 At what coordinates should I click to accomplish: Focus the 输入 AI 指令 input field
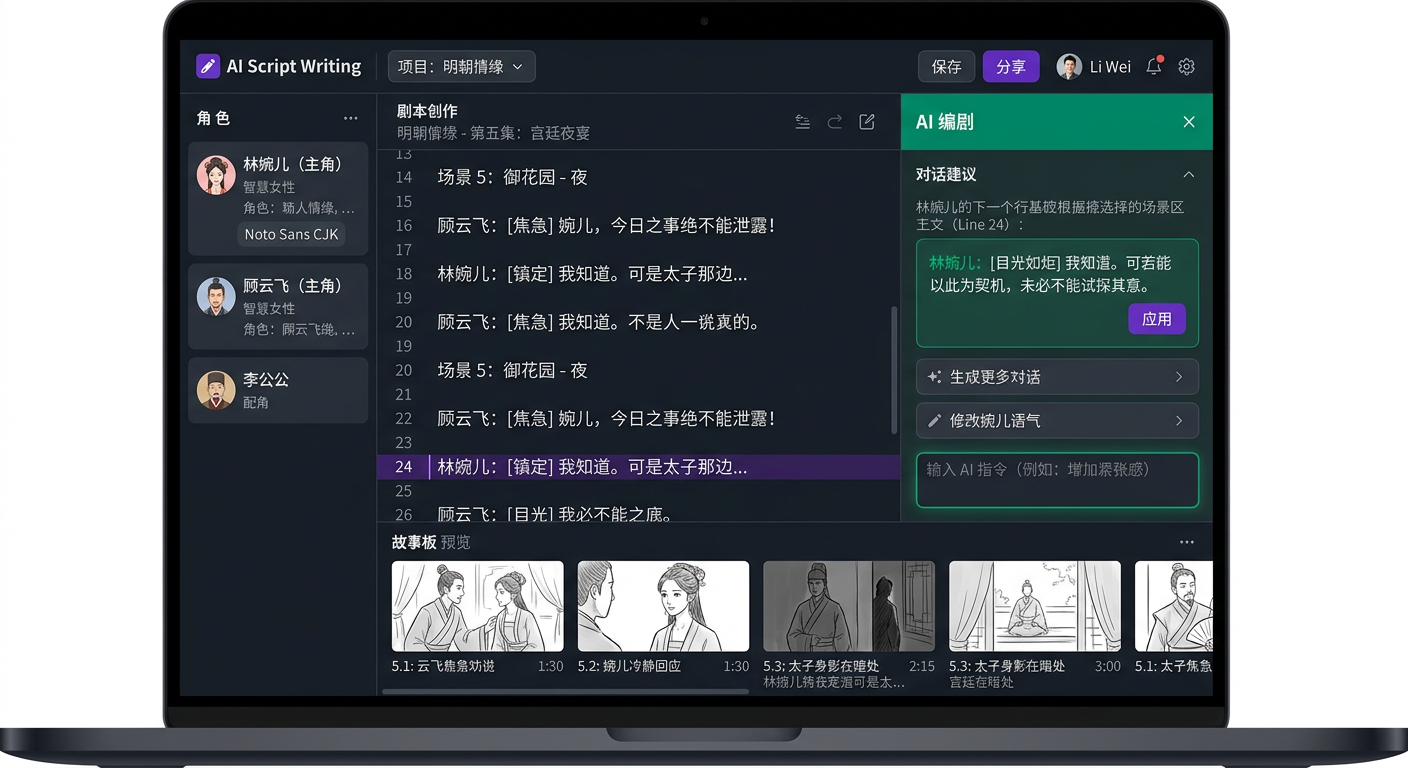click(1057, 480)
